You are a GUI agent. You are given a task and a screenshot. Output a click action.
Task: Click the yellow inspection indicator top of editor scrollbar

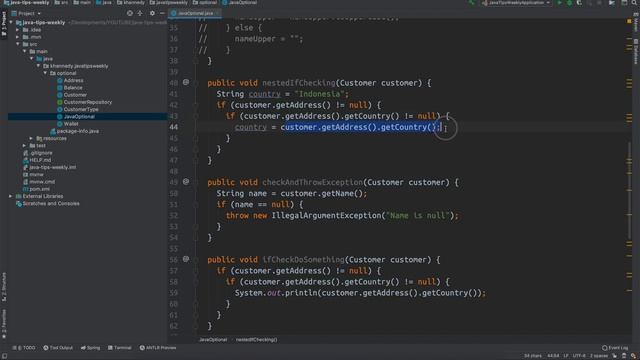pyautogui.click(x=629, y=21)
